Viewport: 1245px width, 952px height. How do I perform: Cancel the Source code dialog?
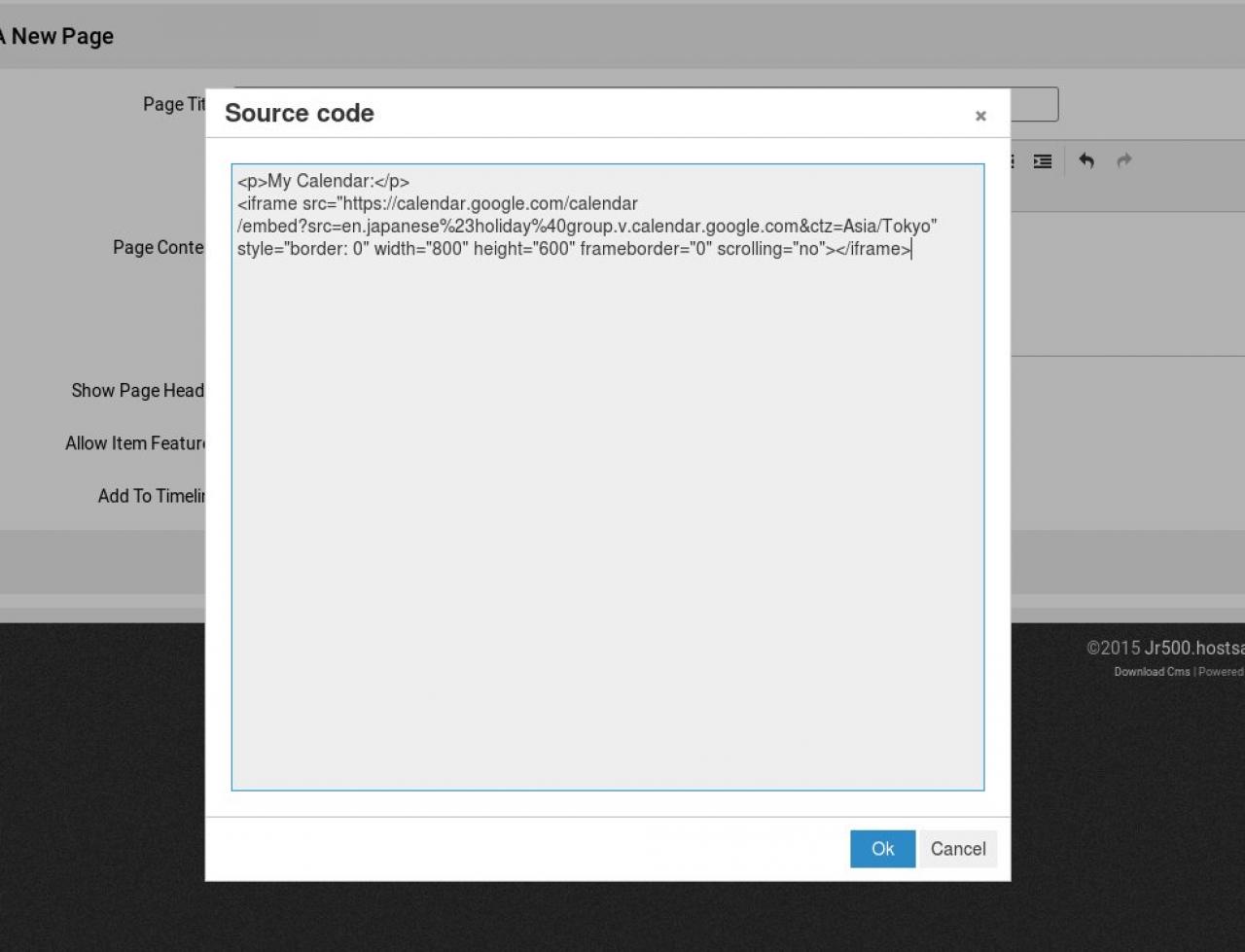pos(957,849)
